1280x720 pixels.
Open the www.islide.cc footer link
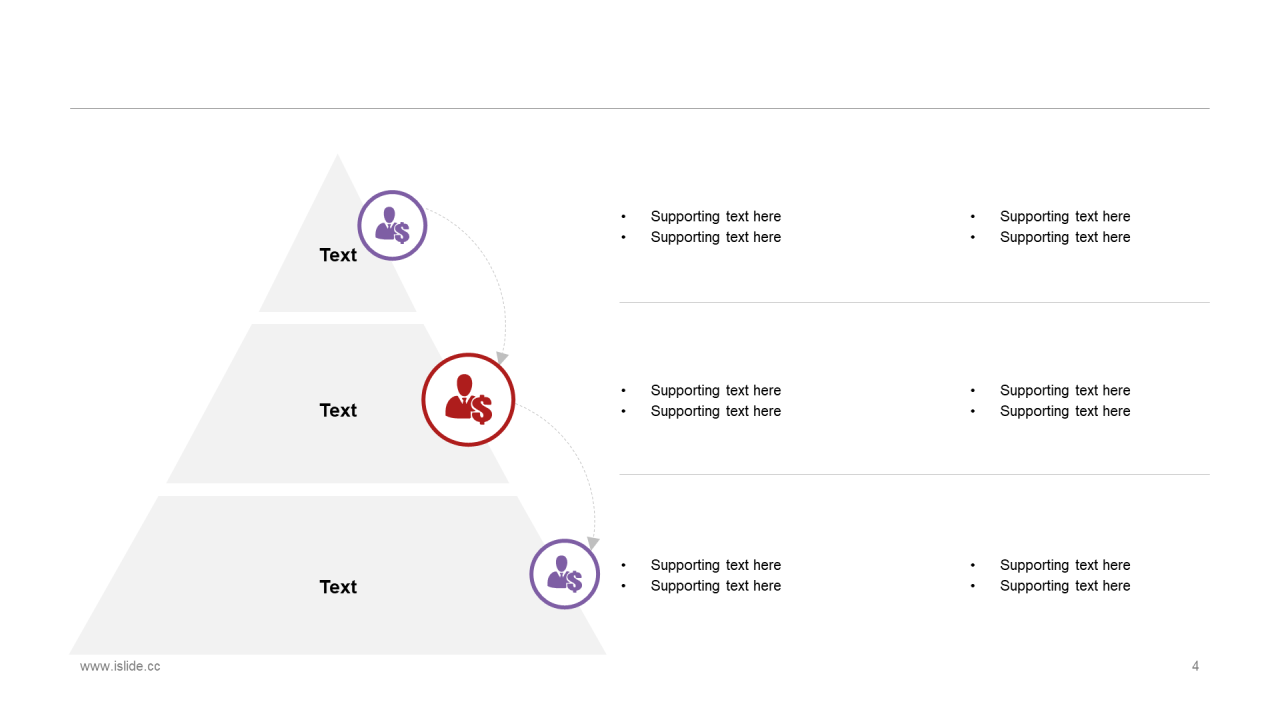point(120,666)
